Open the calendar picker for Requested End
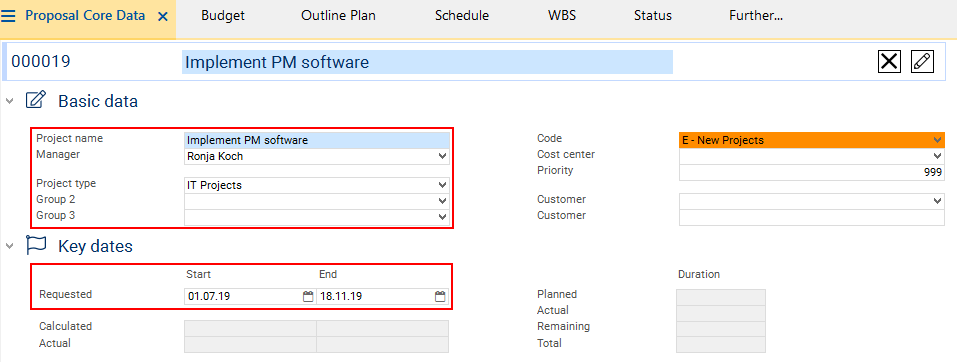 coord(440,297)
